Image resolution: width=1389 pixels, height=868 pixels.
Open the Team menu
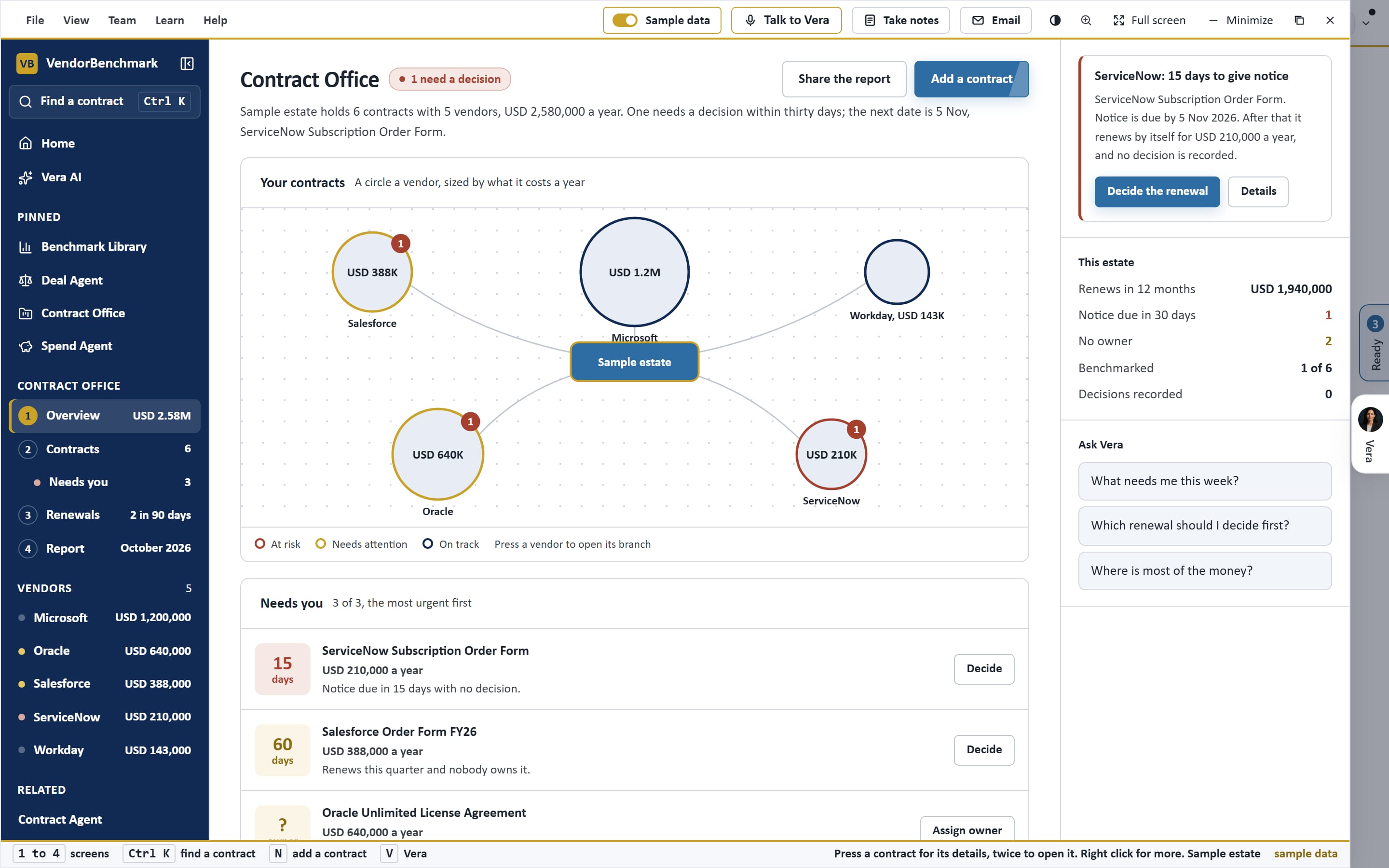point(122,20)
